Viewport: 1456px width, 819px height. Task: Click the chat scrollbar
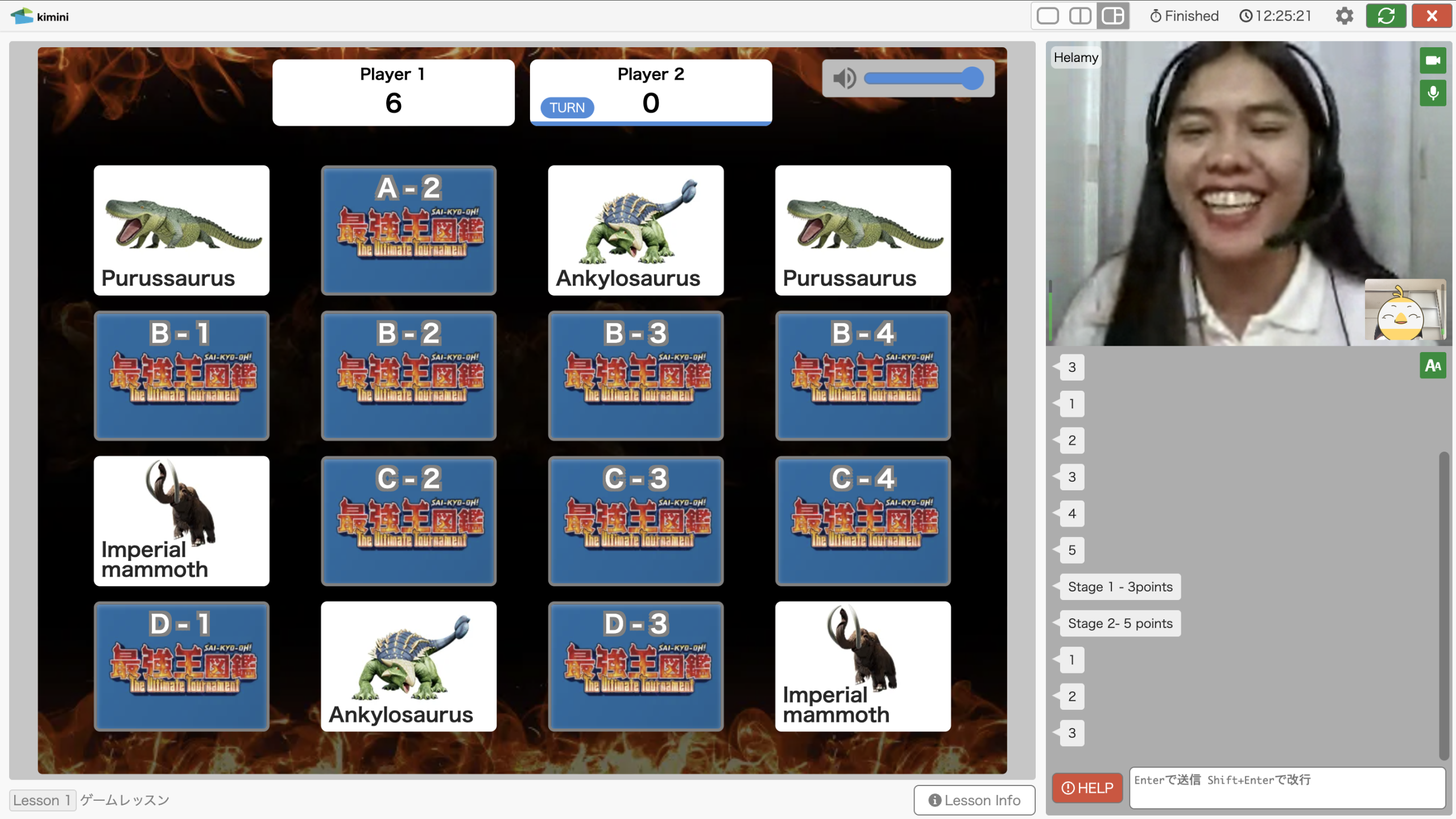tap(1443, 606)
